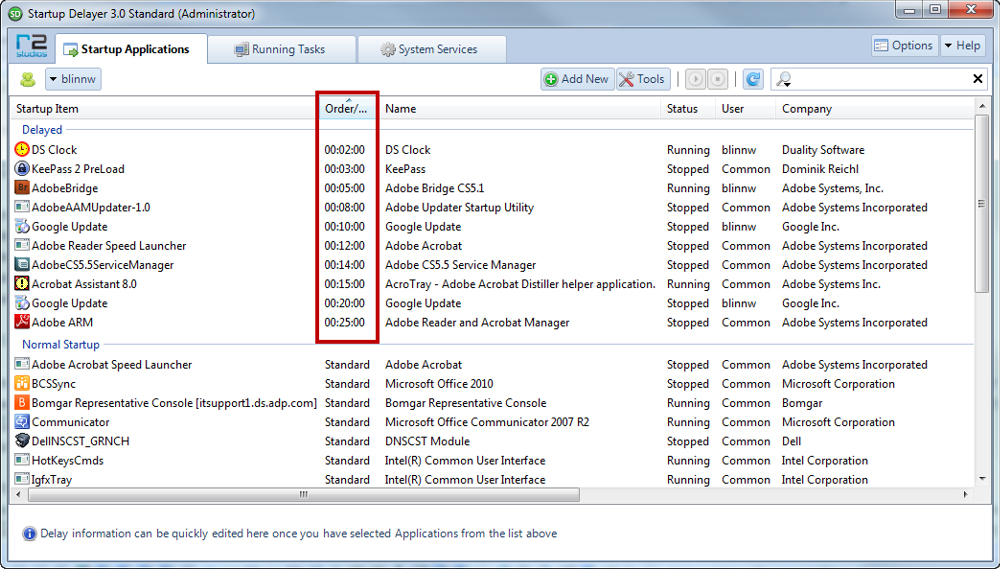Click the BCSSync orange icon
Viewport: 1000px width, 569px height.
point(22,383)
